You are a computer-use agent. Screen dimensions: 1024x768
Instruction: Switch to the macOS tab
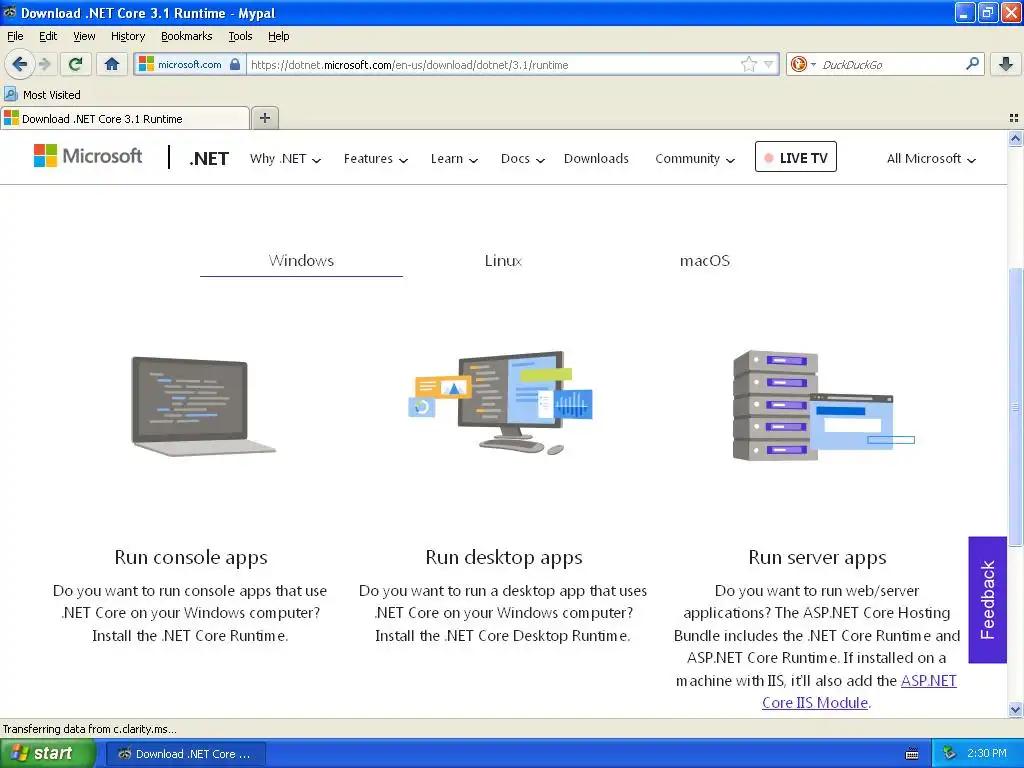coord(705,261)
